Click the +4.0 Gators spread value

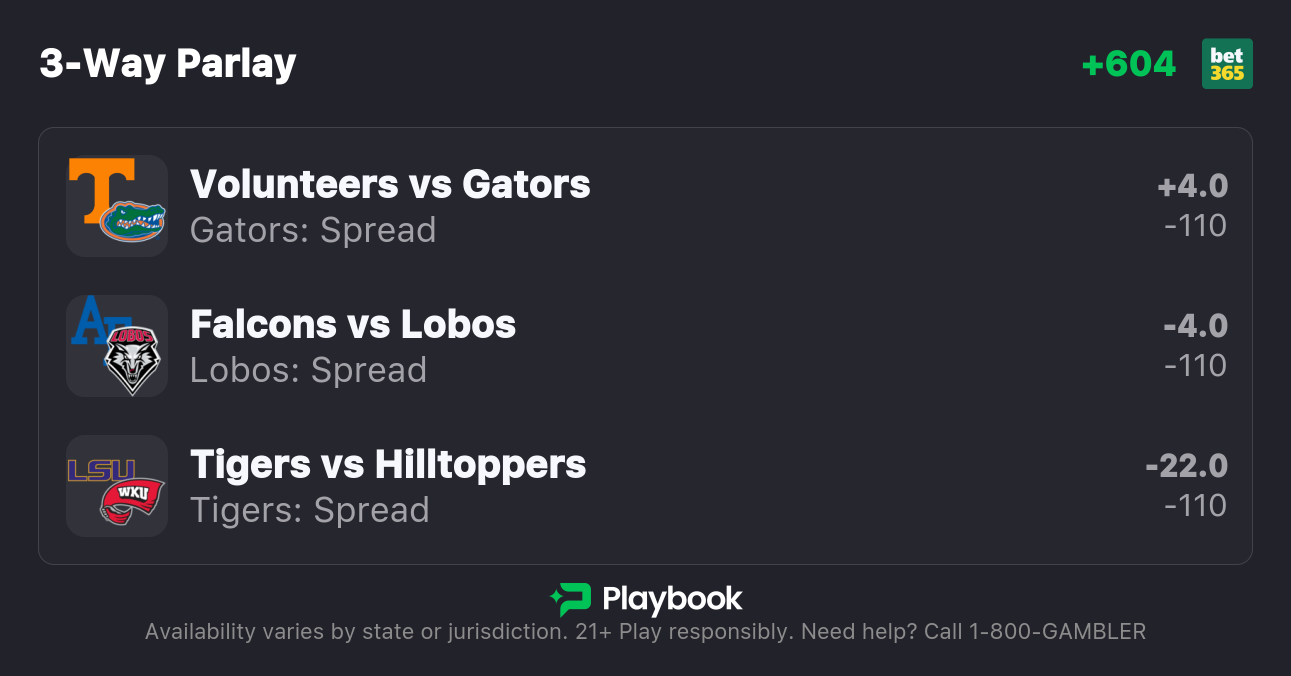click(1192, 186)
